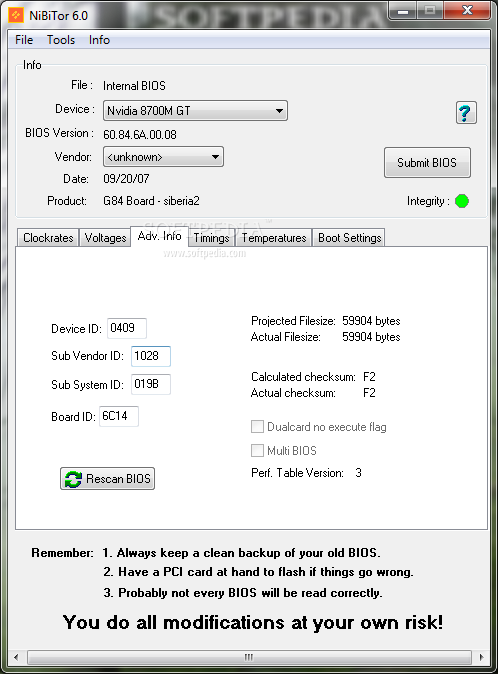Click the green Integrity status indicator
The image size is (498, 674).
tap(462, 201)
